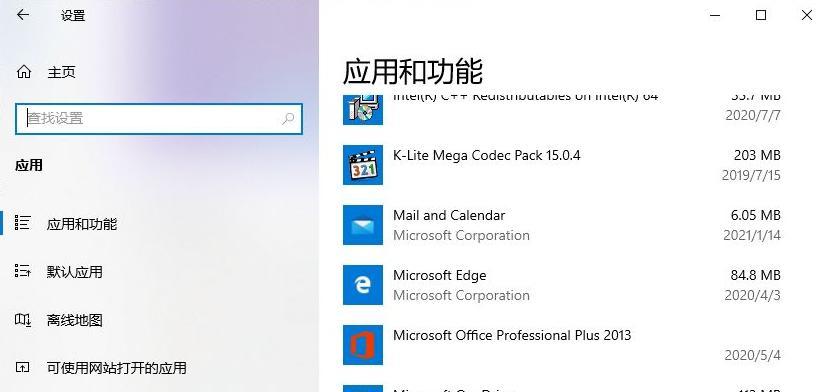Viewport: 817px width, 392px height.
Task: Click the Mail and Calendar envelope icon
Action: (x=363, y=225)
